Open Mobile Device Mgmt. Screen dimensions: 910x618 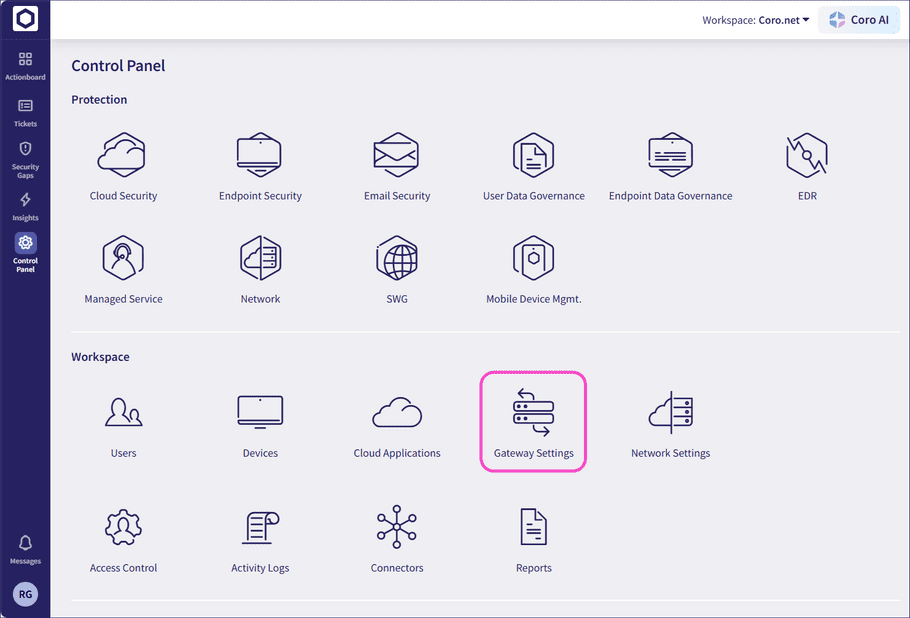533,260
